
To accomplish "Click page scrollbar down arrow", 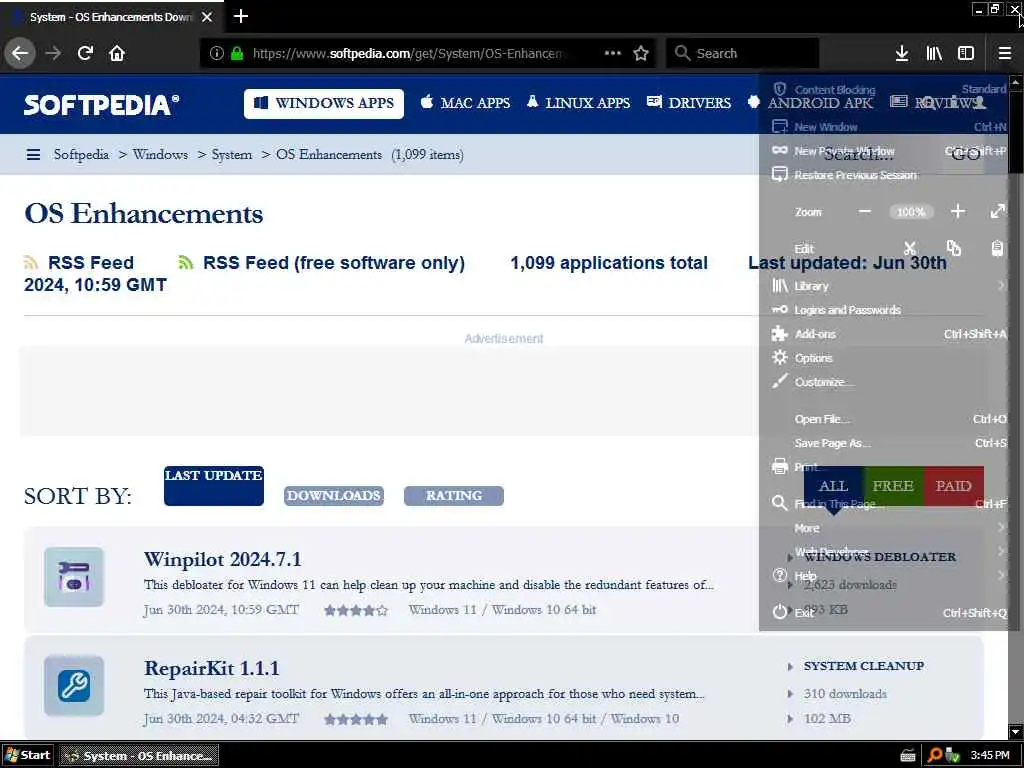I will click(x=1016, y=731).
